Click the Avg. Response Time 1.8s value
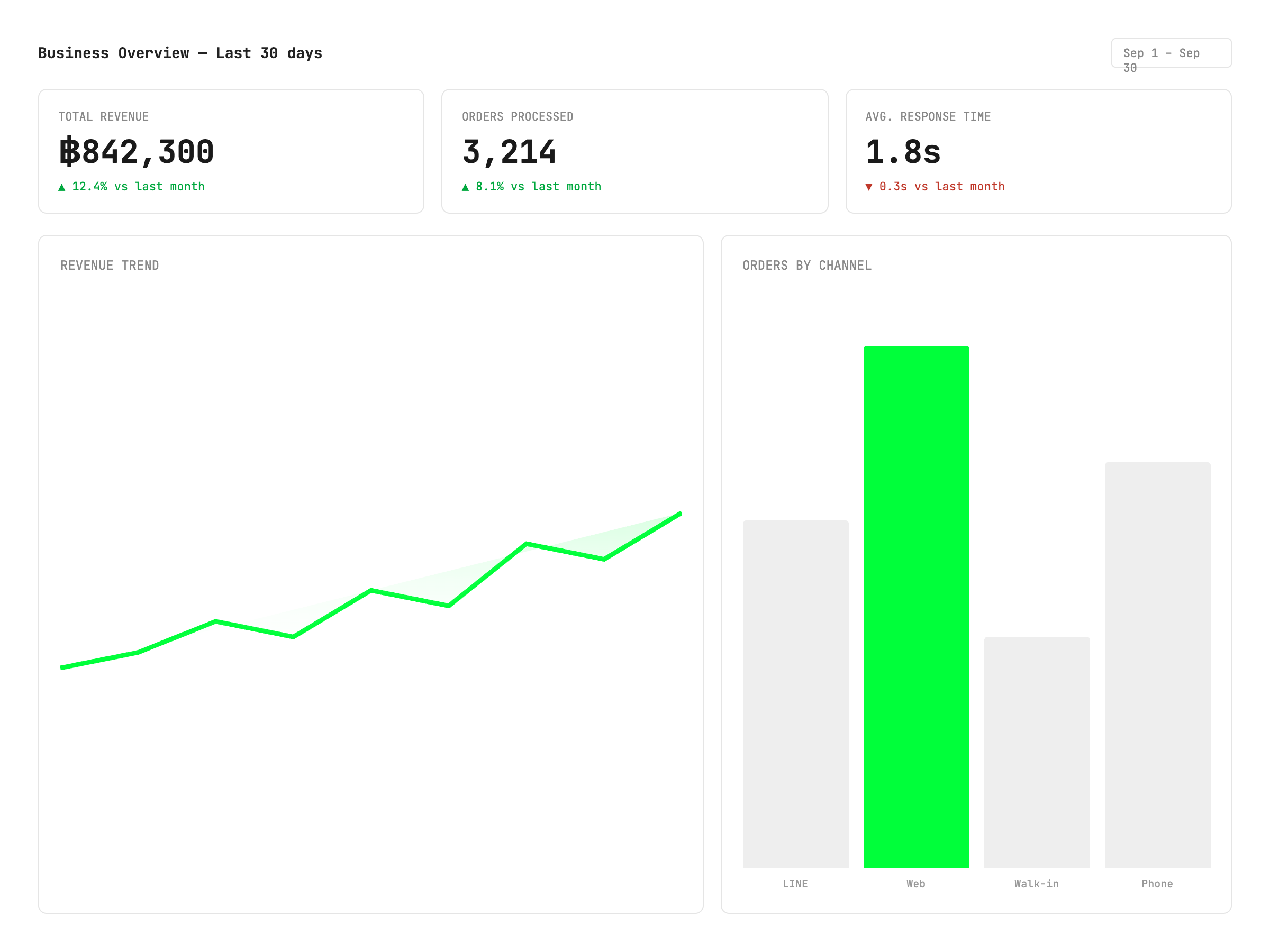Screen dimensions: 1270x952 click(x=903, y=152)
